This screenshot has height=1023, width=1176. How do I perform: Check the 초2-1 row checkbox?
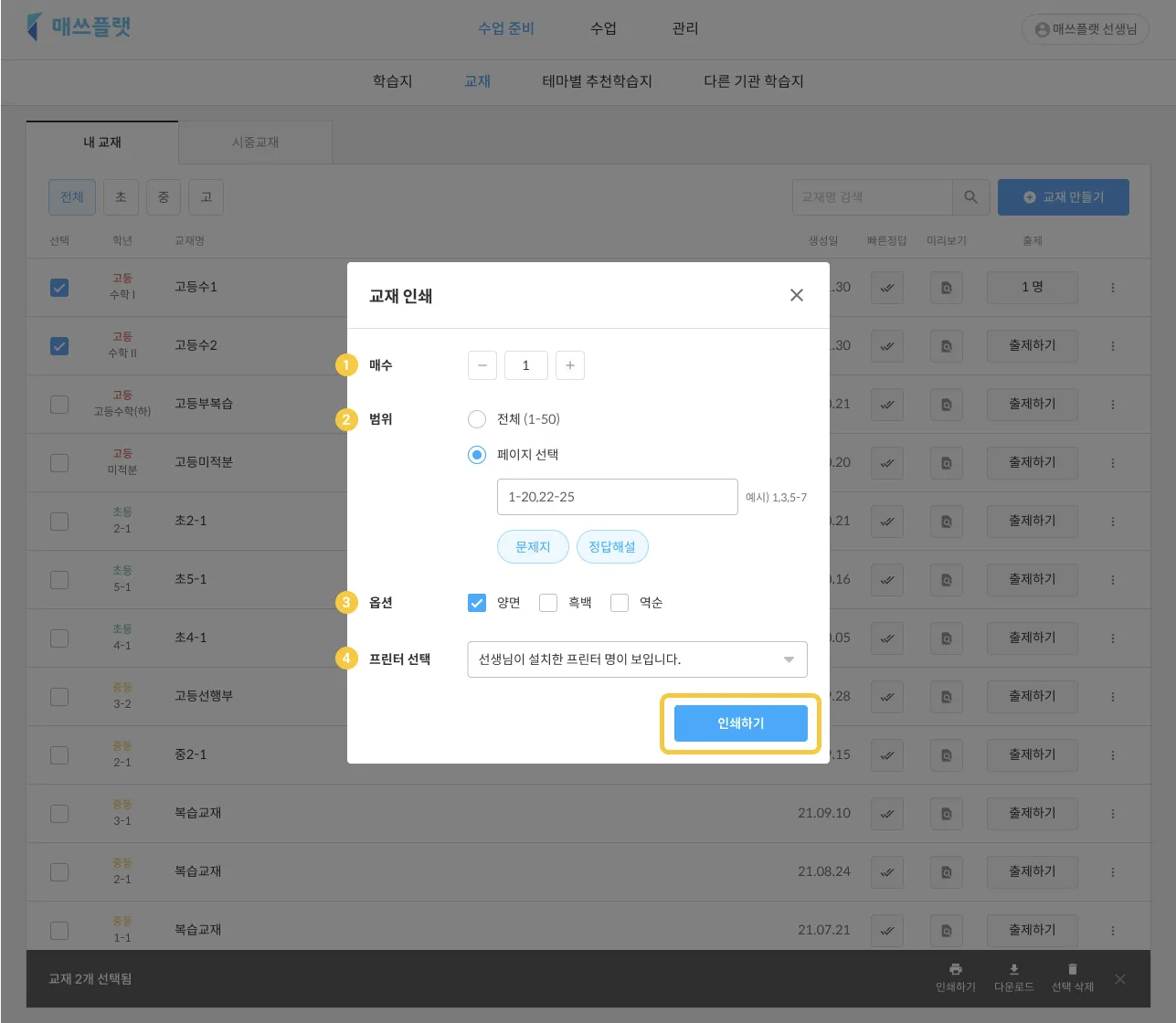pos(59,522)
